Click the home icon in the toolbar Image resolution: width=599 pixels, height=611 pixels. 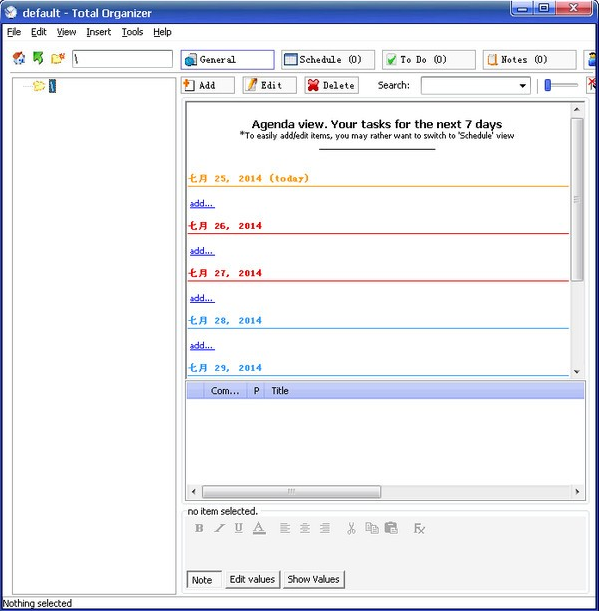(x=19, y=58)
